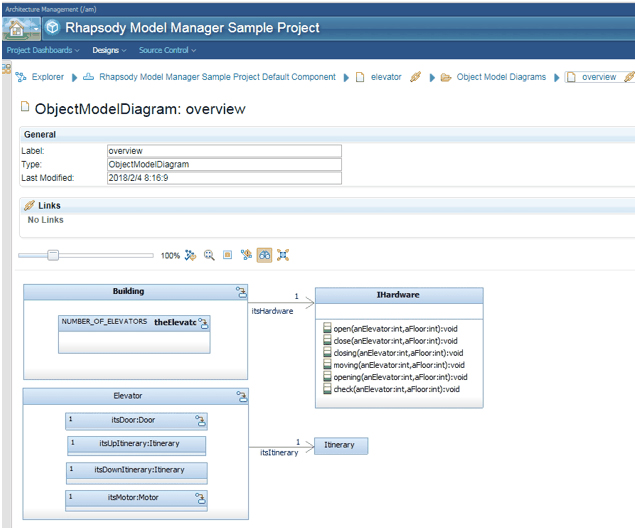
Task: Open the elevator breadcrumb link
Action: click(386, 77)
